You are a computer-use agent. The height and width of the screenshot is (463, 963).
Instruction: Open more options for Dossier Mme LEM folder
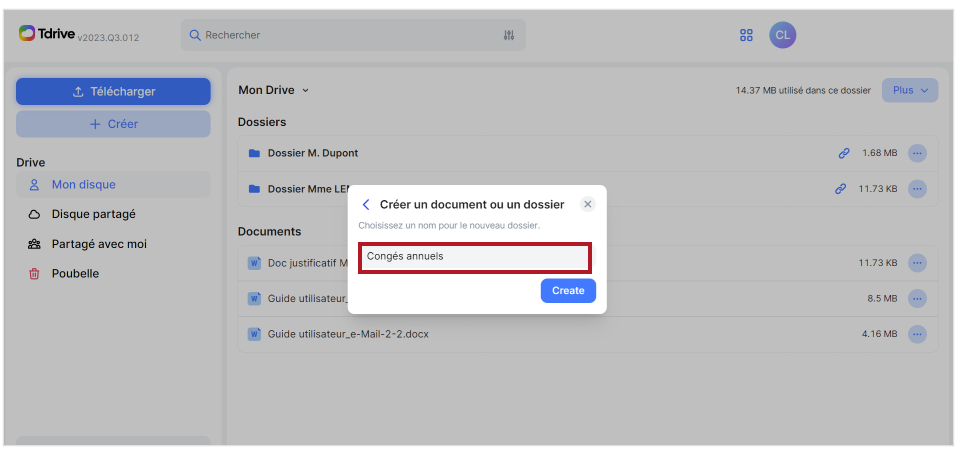pos(917,189)
